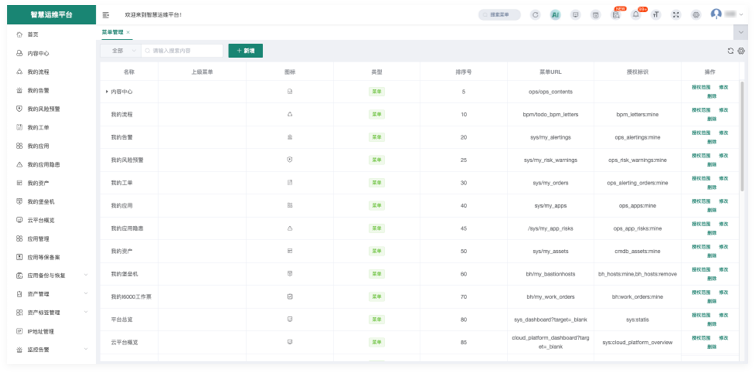Click the 'bpm/todo_bpm_letters' URL cell

point(550,115)
